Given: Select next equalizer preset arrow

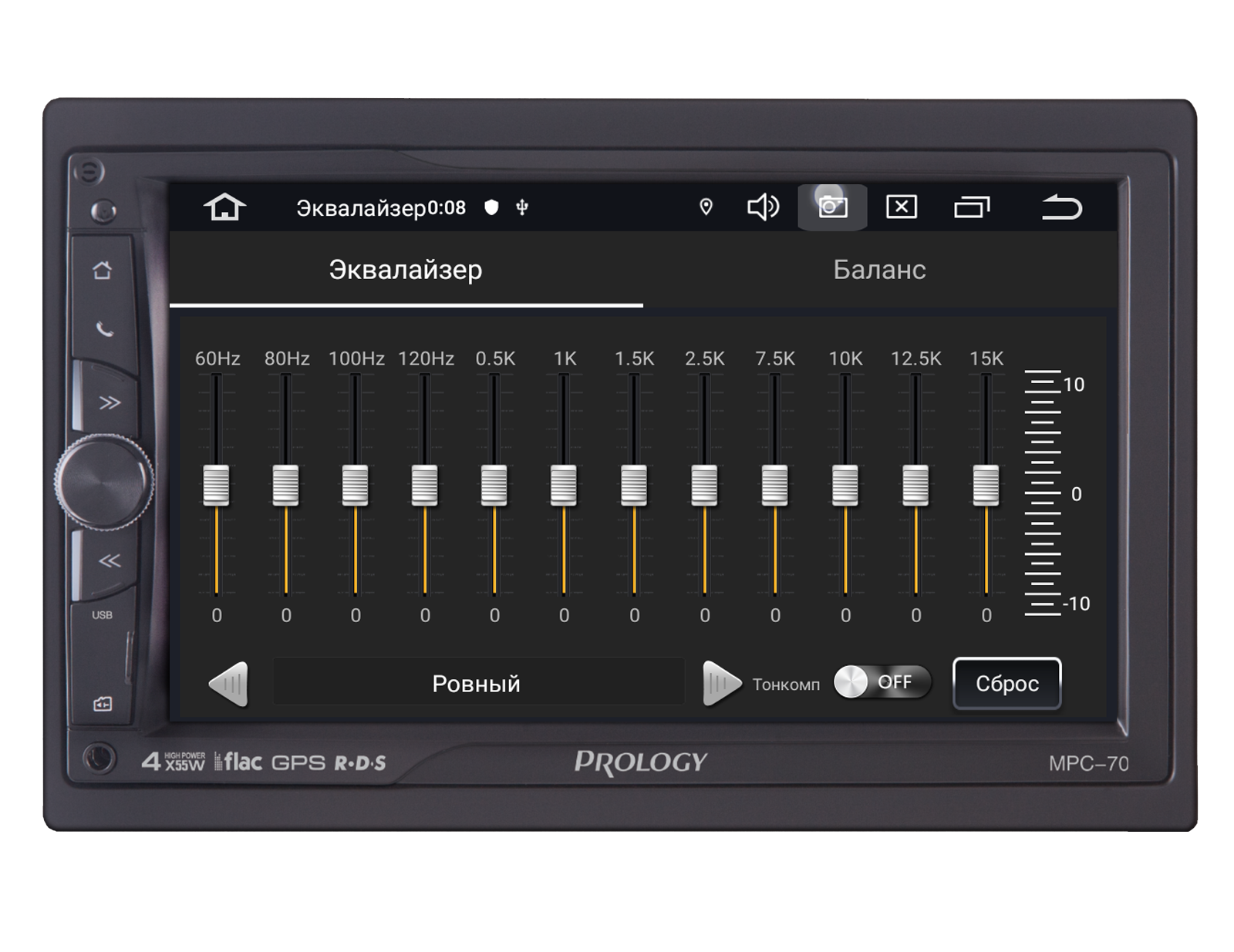Looking at the screenshot, I should [x=721, y=684].
